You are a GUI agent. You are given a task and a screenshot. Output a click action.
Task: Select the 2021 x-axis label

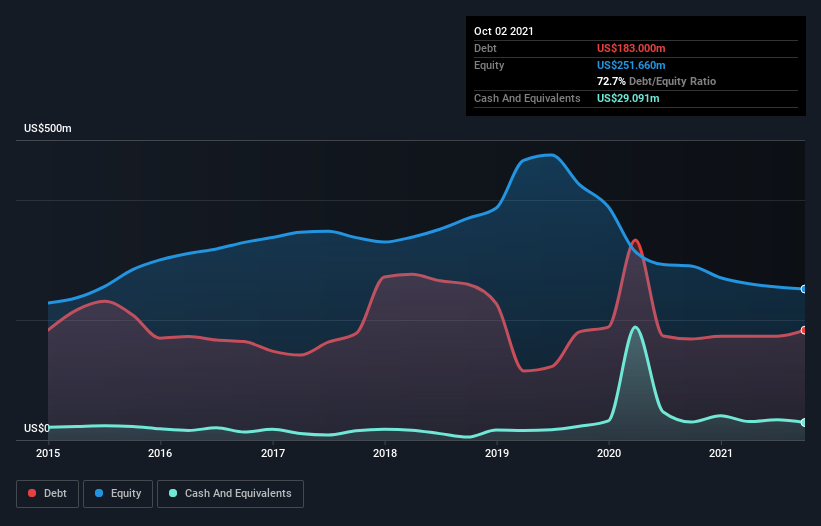(721, 453)
